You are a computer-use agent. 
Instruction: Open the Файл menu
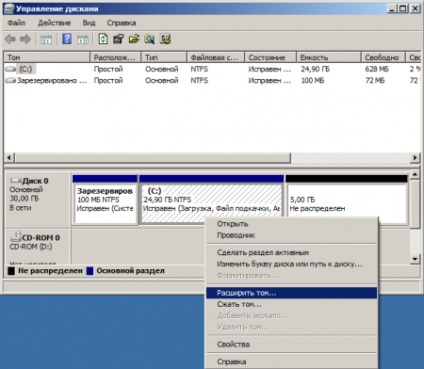coord(17,23)
